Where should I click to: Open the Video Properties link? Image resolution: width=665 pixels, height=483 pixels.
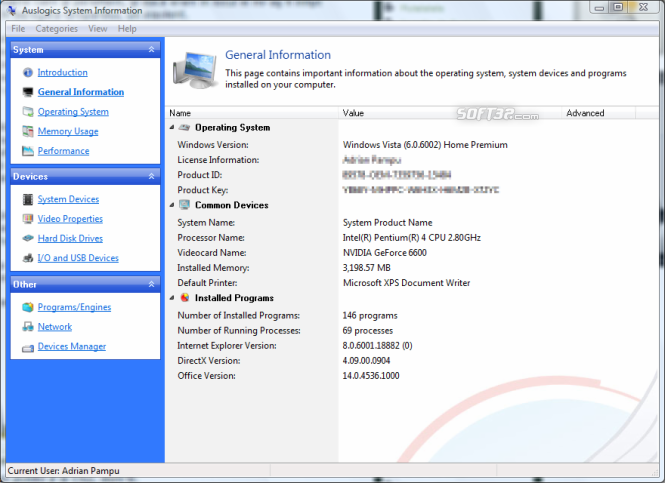point(70,219)
